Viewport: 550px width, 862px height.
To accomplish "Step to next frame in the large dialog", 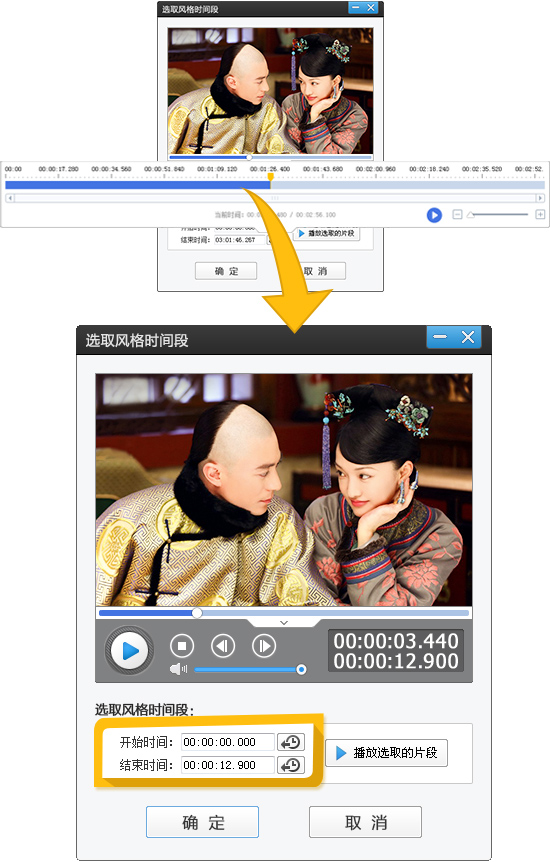I will pos(264,645).
